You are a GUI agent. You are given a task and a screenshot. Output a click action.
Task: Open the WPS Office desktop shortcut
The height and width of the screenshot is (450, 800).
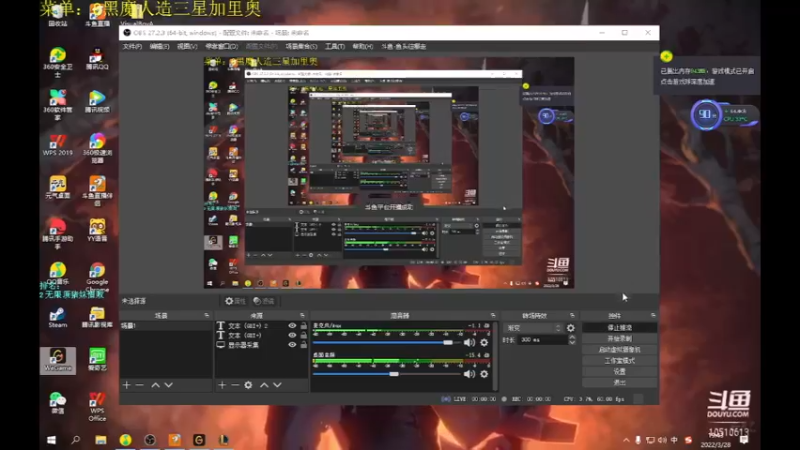tap(97, 407)
